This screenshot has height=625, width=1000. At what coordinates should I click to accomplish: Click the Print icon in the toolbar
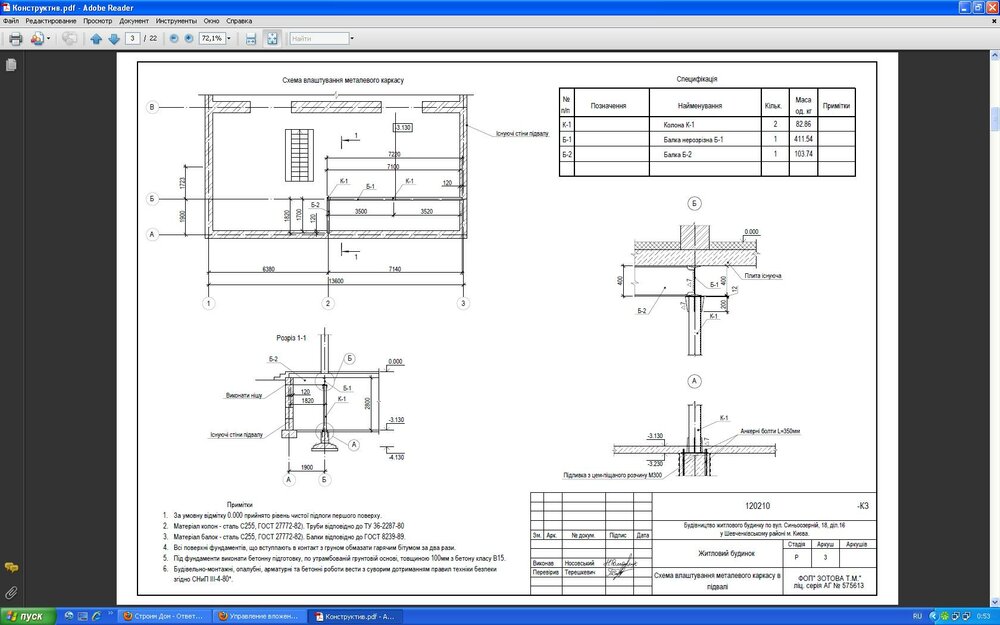(15, 39)
